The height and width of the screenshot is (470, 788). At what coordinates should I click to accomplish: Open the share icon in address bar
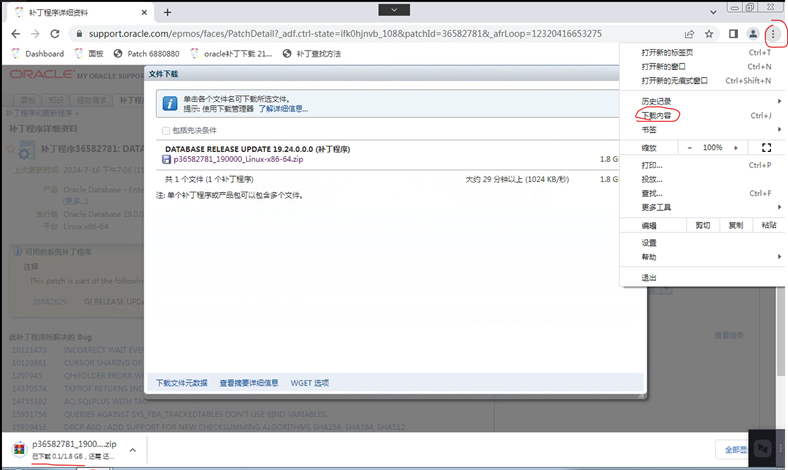click(689, 34)
